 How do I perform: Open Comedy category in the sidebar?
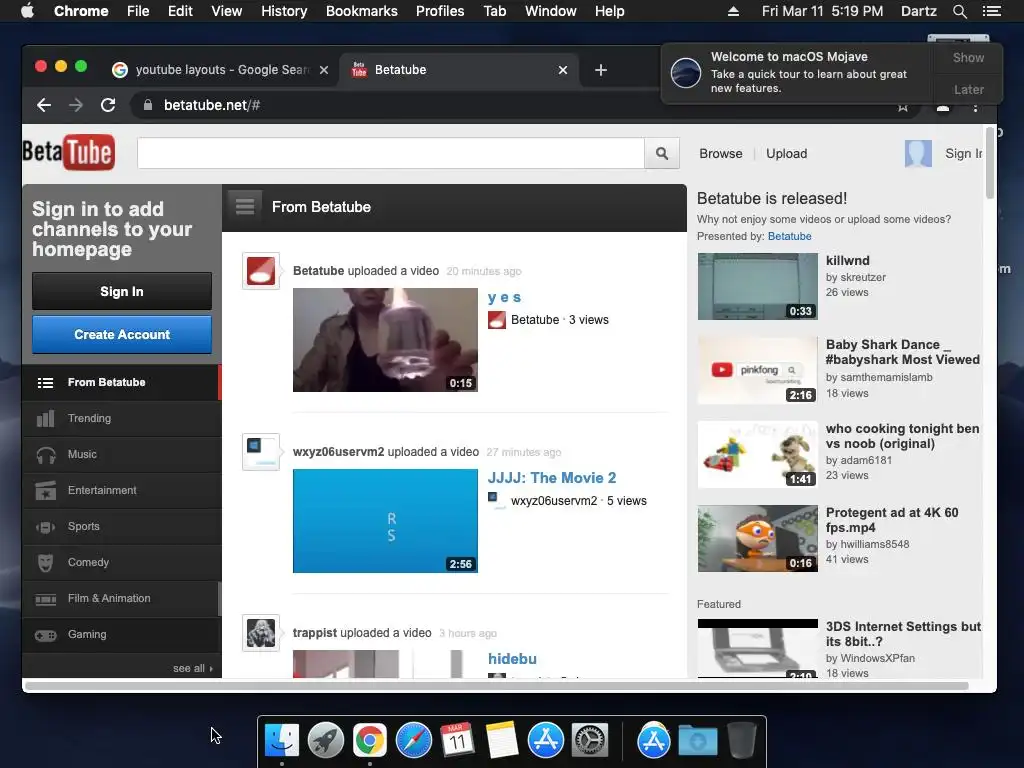[121, 562]
